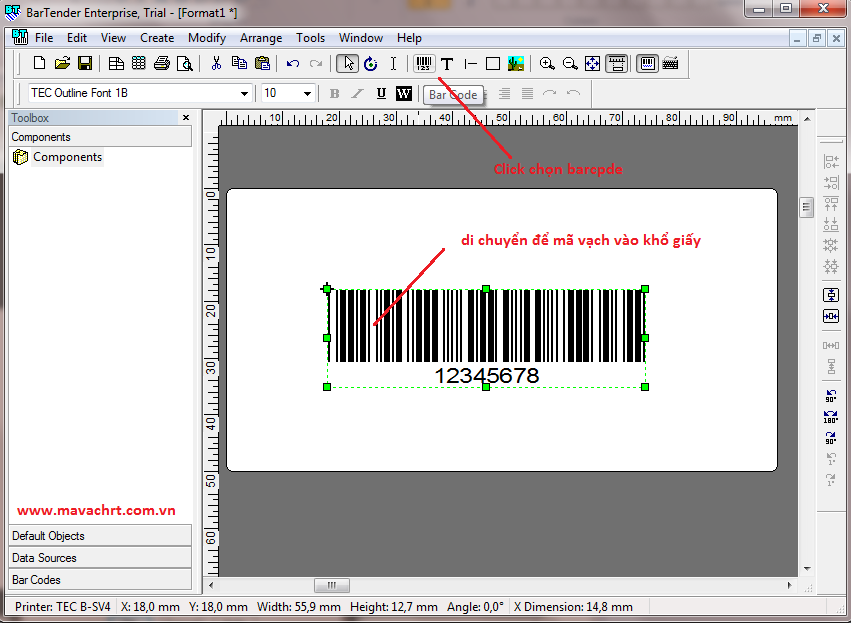The image size is (851, 623).
Task: Choose the rotate object tool
Action: pos(371,63)
